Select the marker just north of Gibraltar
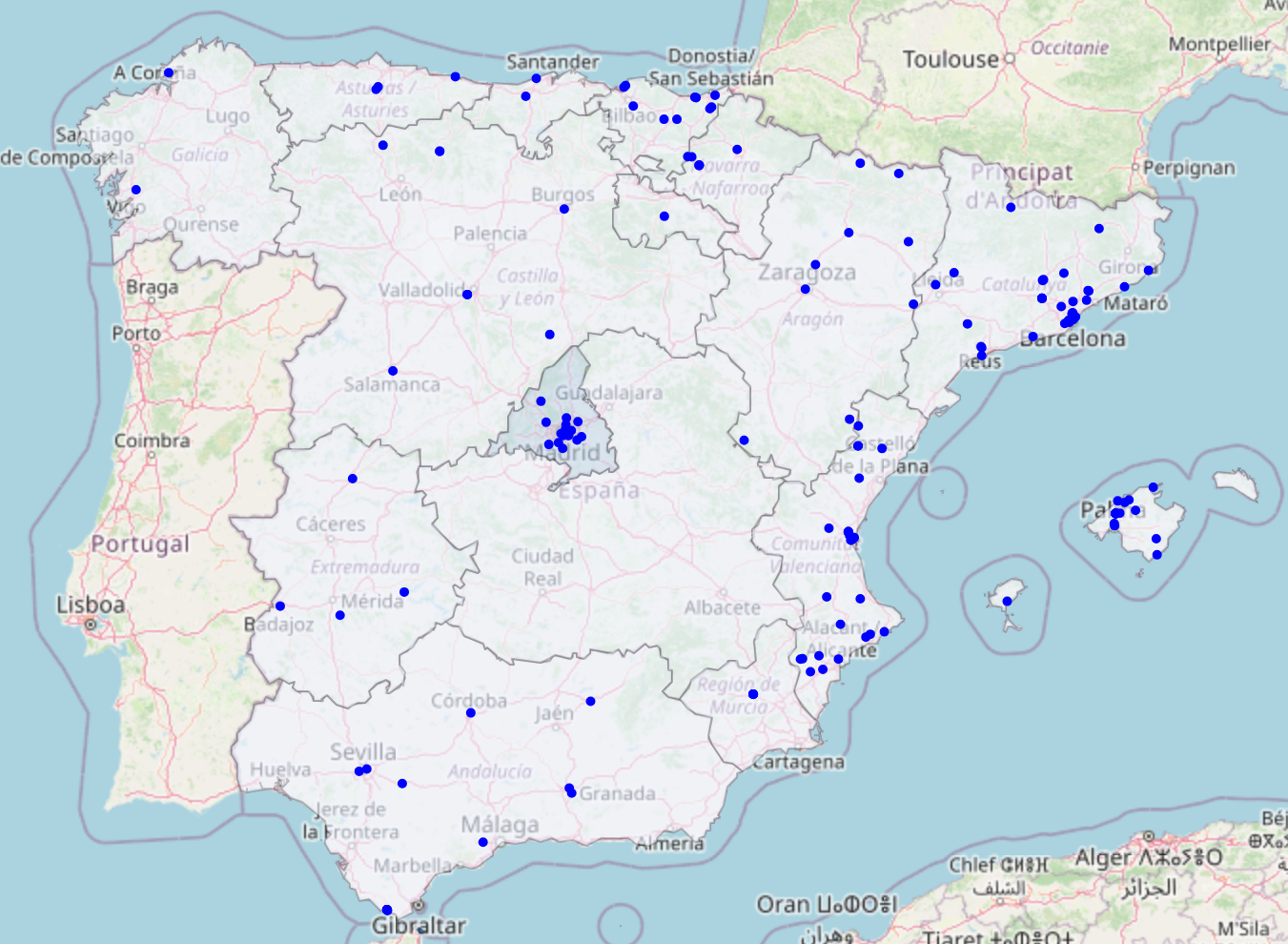 (386, 910)
